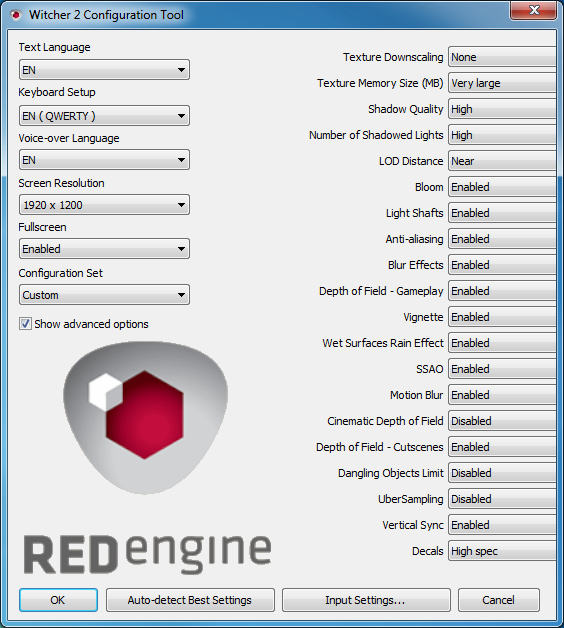
Task: Click the Screen Resolution label
Action: point(61,183)
